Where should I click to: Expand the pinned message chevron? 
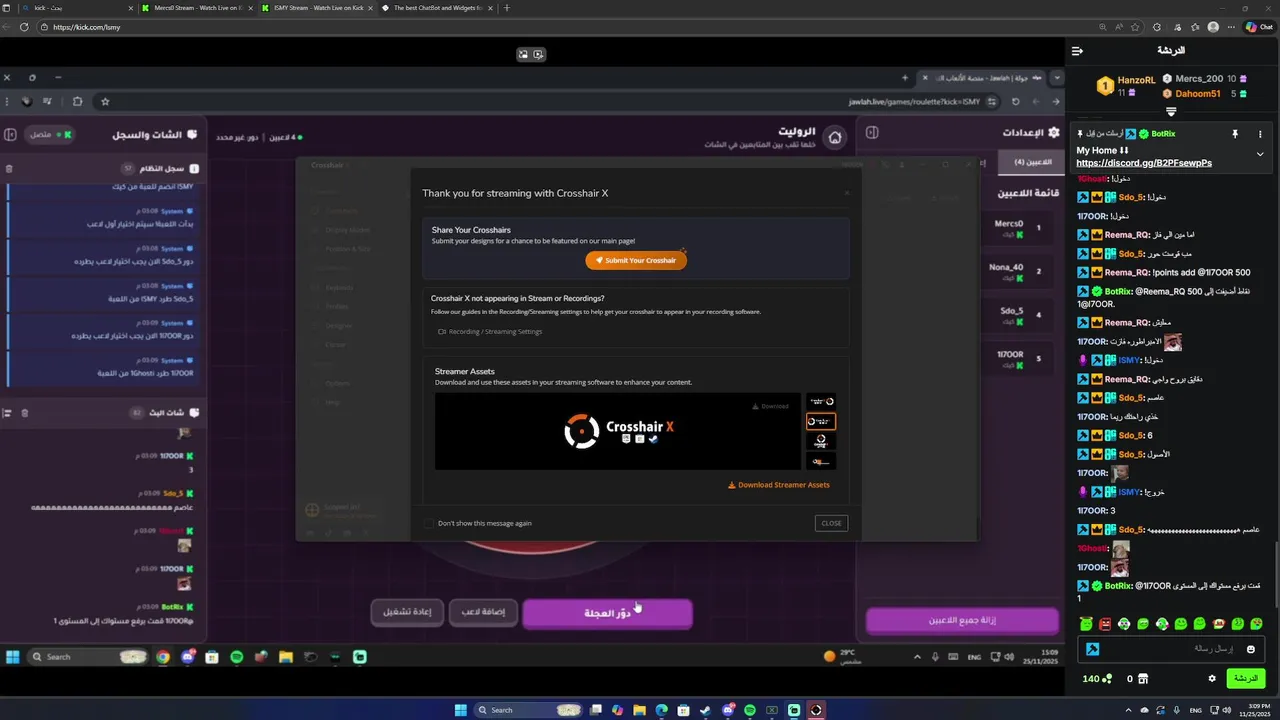click(x=1260, y=154)
